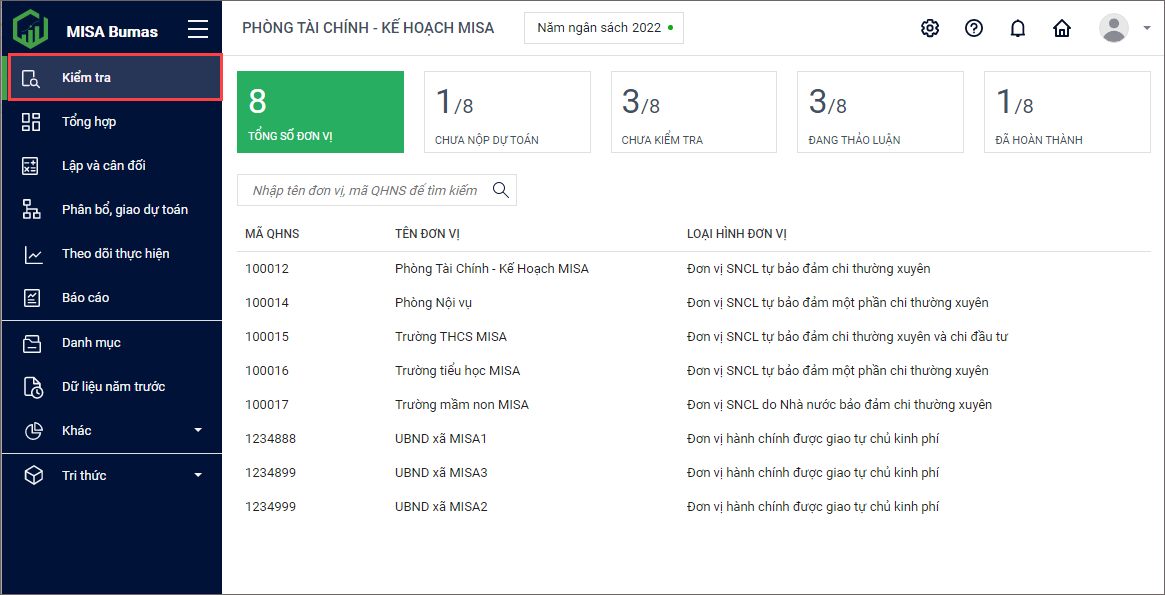Open notifications bell icon
Image resolution: width=1165 pixels, height=595 pixels.
(x=1018, y=28)
